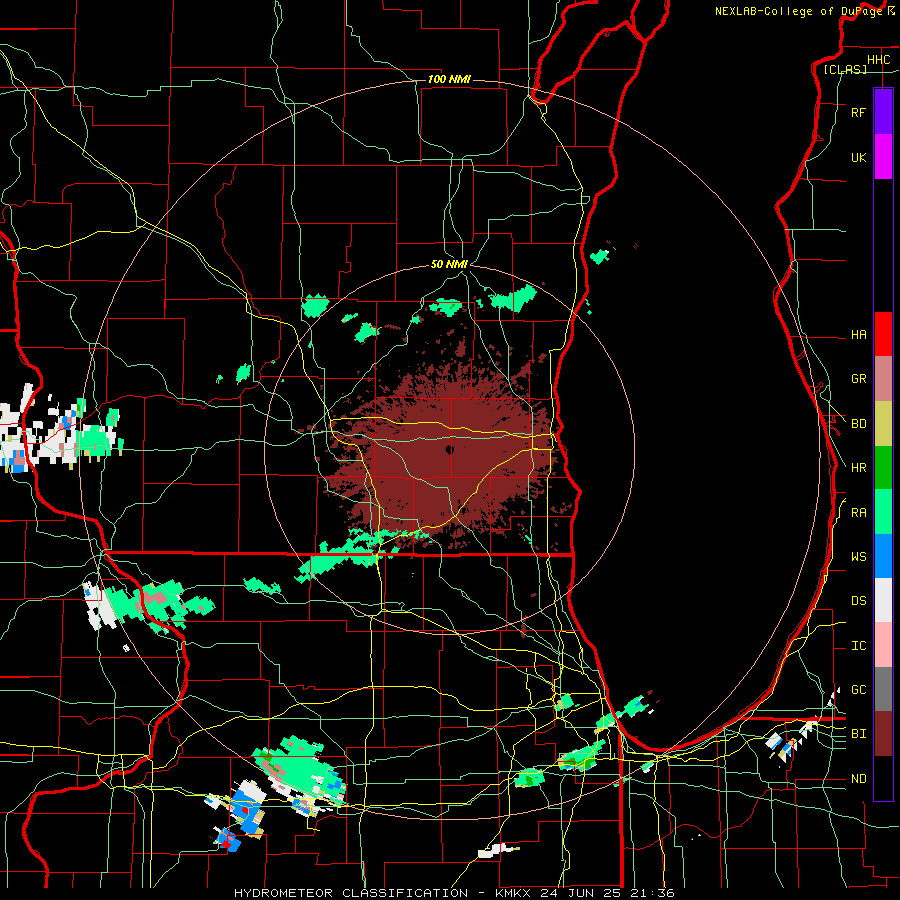
Task: Select the GR legend label
Action: tap(858, 379)
